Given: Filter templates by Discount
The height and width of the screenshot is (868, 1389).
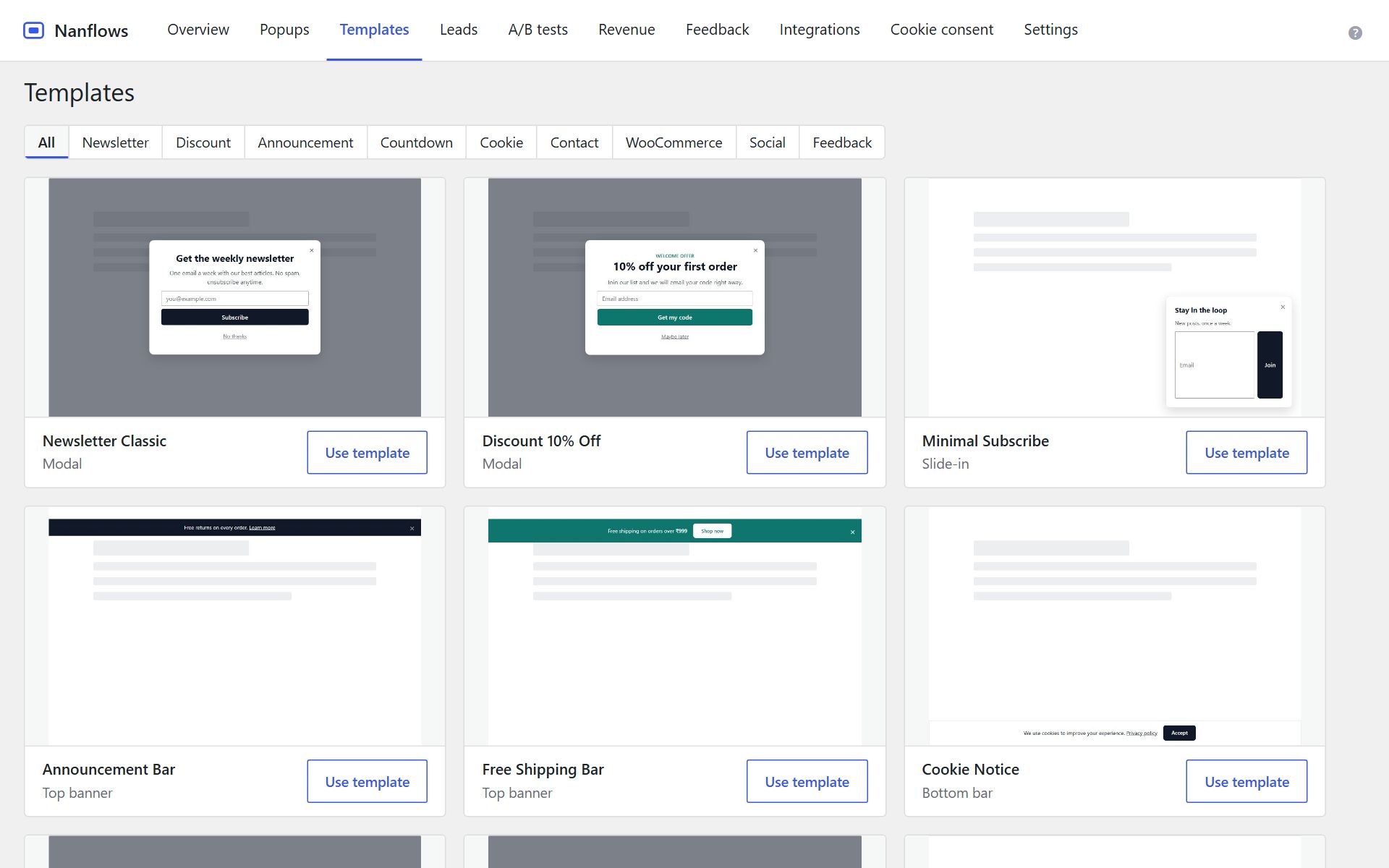Looking at the screenshot, I should (203, 142).
